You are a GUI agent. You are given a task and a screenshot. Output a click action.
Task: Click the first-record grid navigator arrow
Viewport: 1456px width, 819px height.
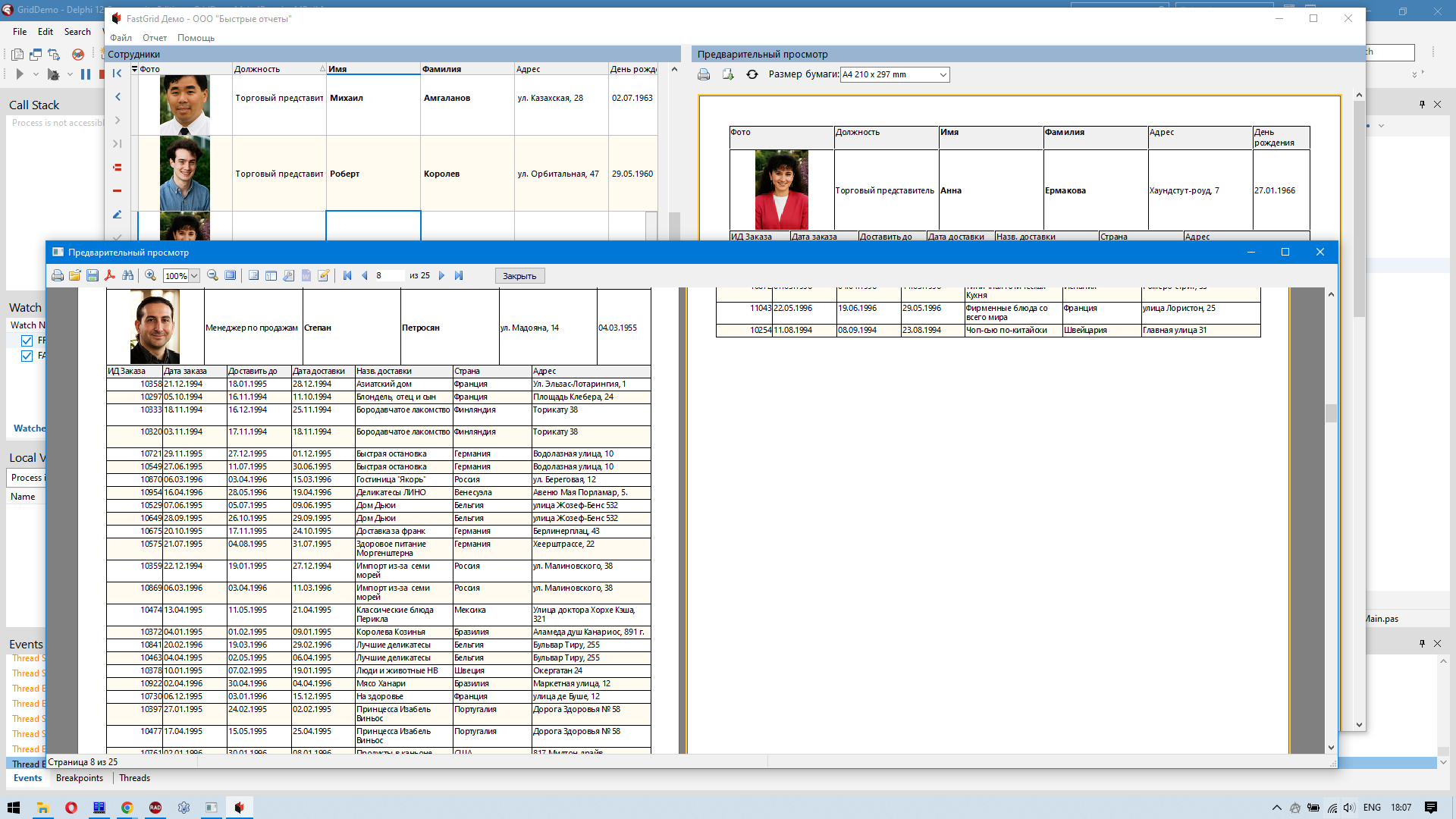(118, 74)
